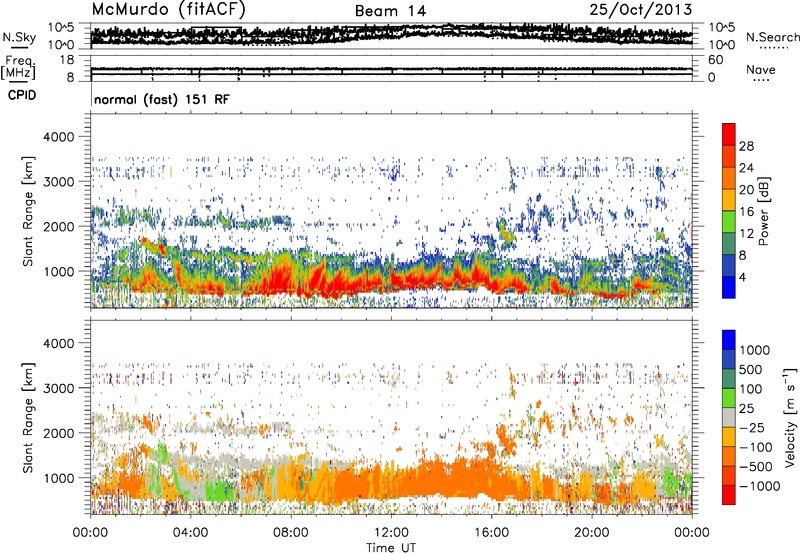Click the 'Freq. [MHz]' axis label

click(x=19, y=68)
